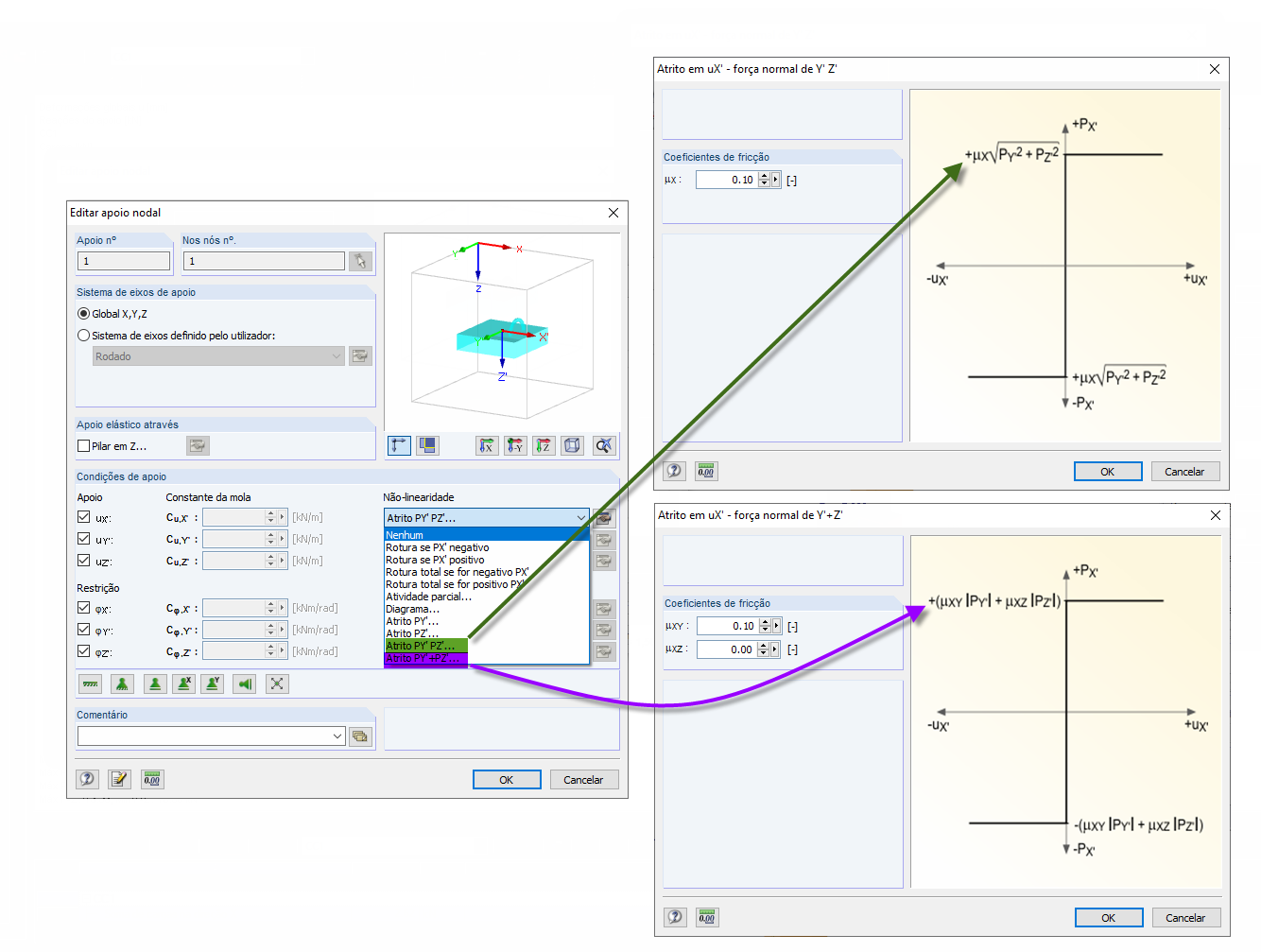The width and height of the screenshot is (1261, 952).
Task: Click the Apoio nº input field
Action: (124, 261)
